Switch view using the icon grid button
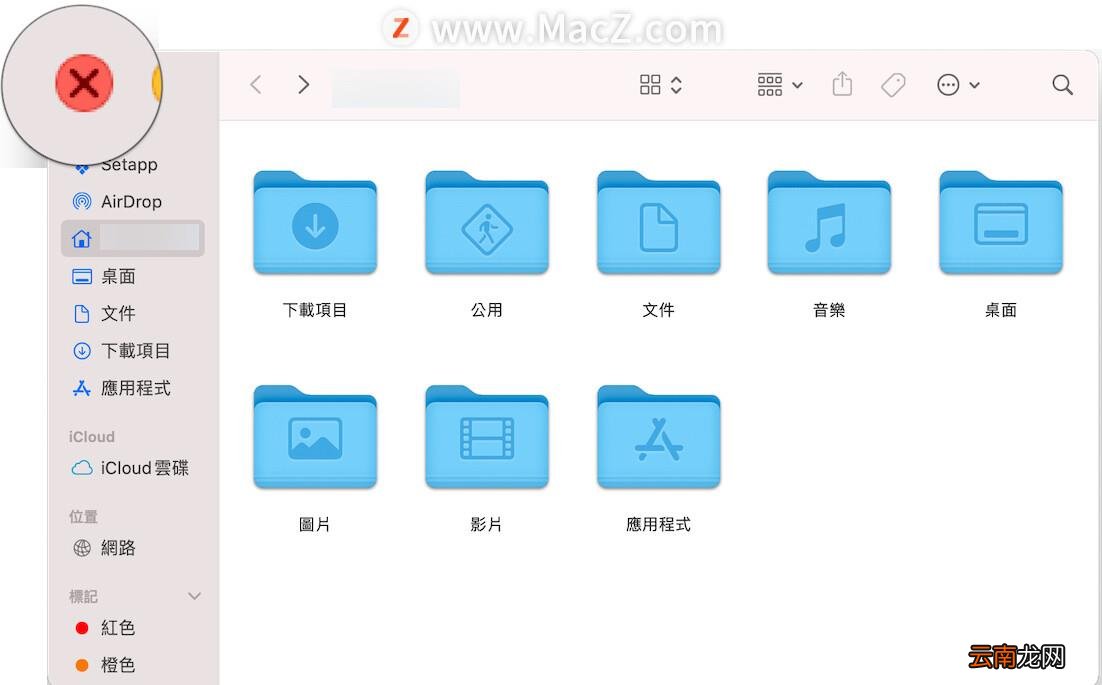This screenshot has width=1102, height=685. point(661,85)
